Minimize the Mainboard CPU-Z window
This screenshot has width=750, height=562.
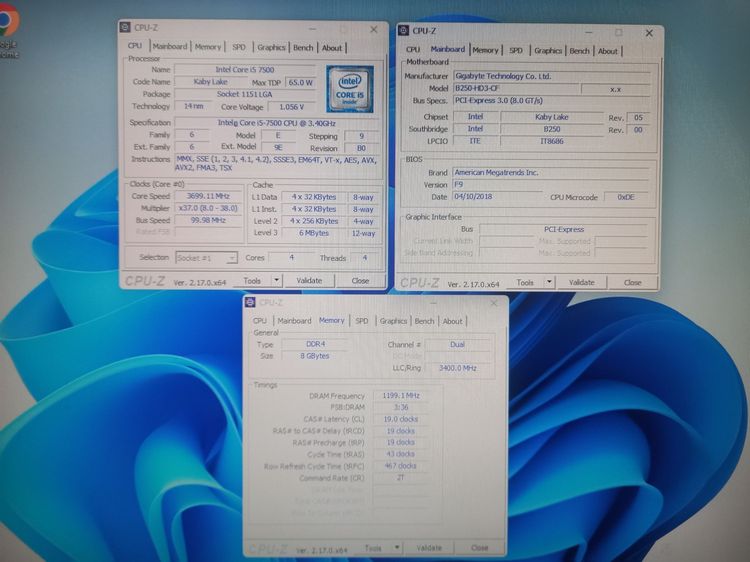coord(589,33)
